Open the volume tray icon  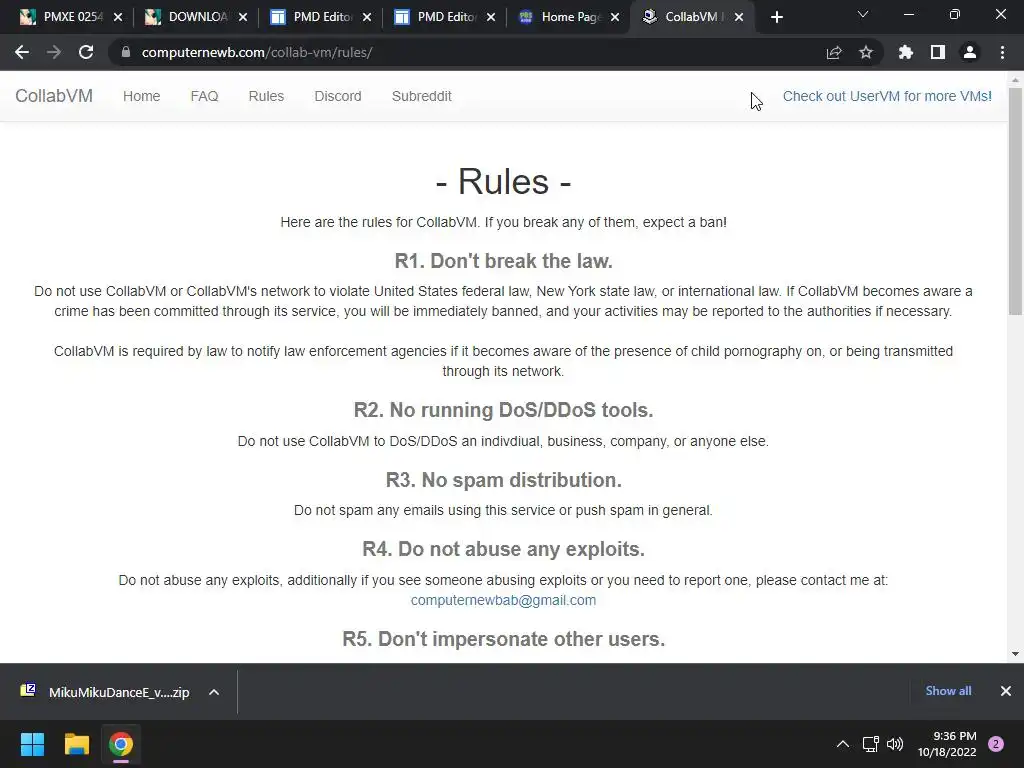[895, 744]
